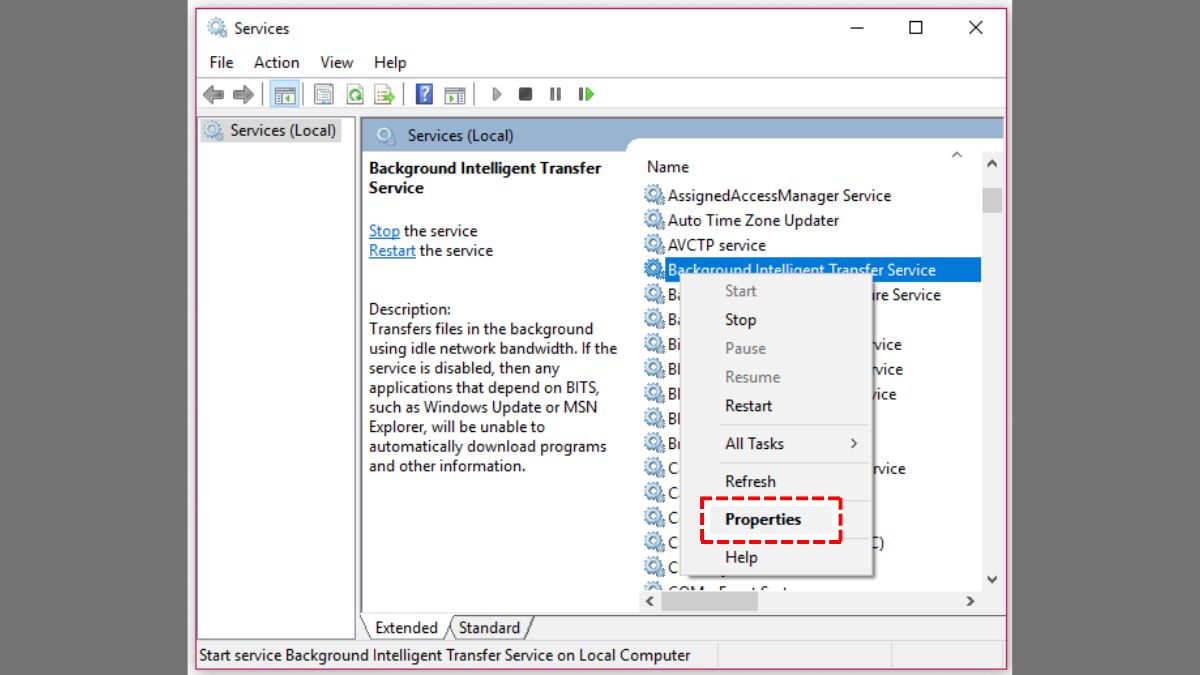
Task: Select Services (Local) in the console tree
Action: pyautogui.click(x=270, y=130)
